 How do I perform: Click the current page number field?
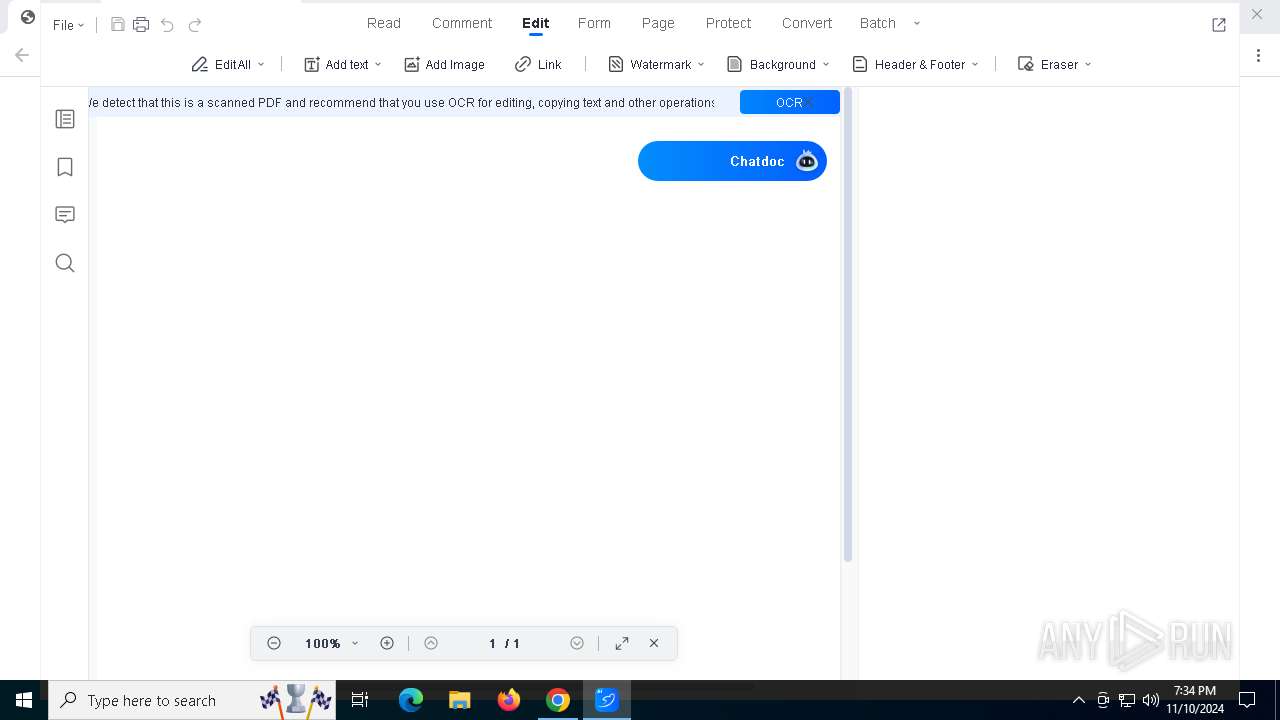492,643
